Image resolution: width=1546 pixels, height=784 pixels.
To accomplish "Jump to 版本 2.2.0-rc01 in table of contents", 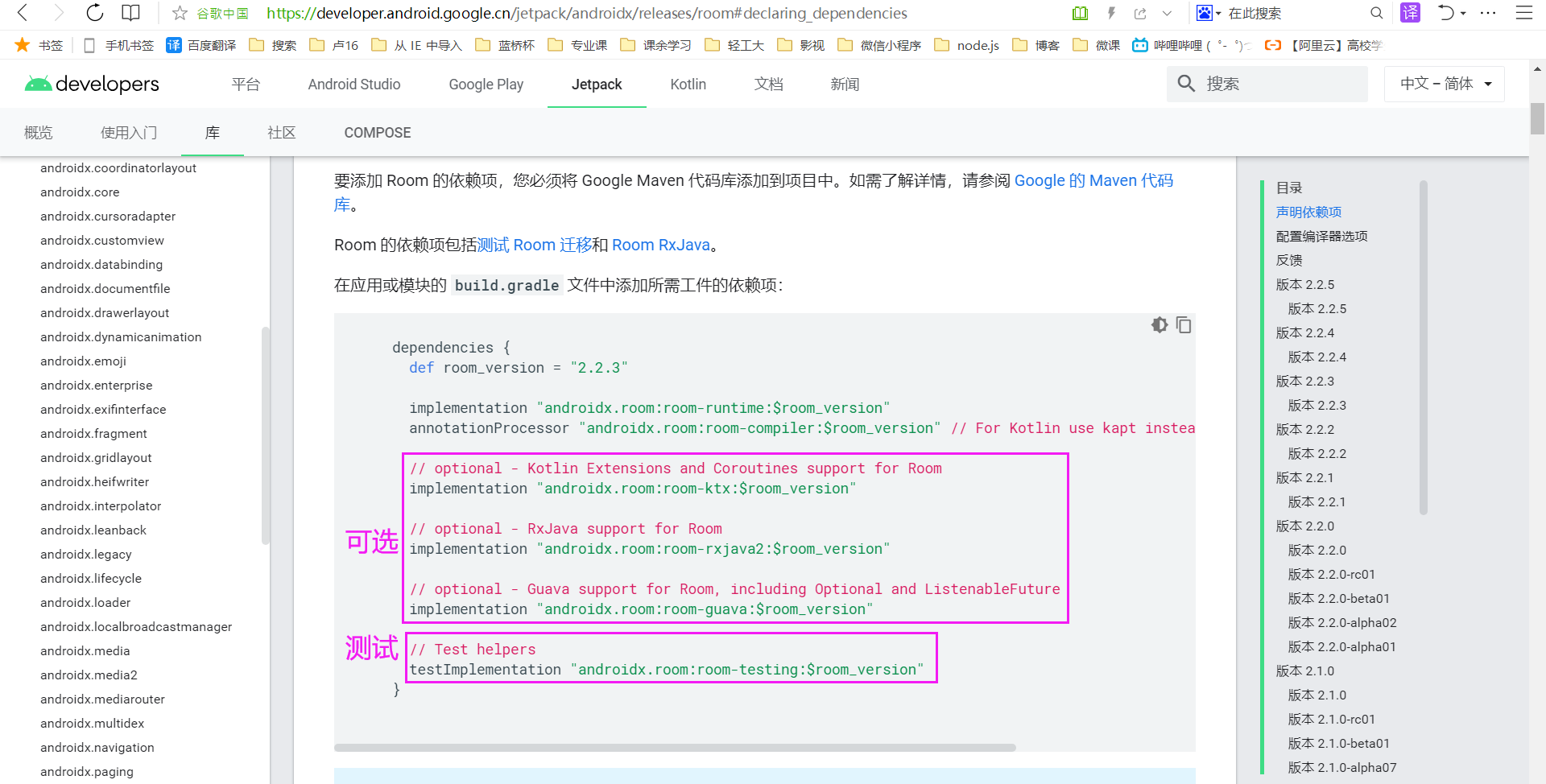I will coord(1332,574).
